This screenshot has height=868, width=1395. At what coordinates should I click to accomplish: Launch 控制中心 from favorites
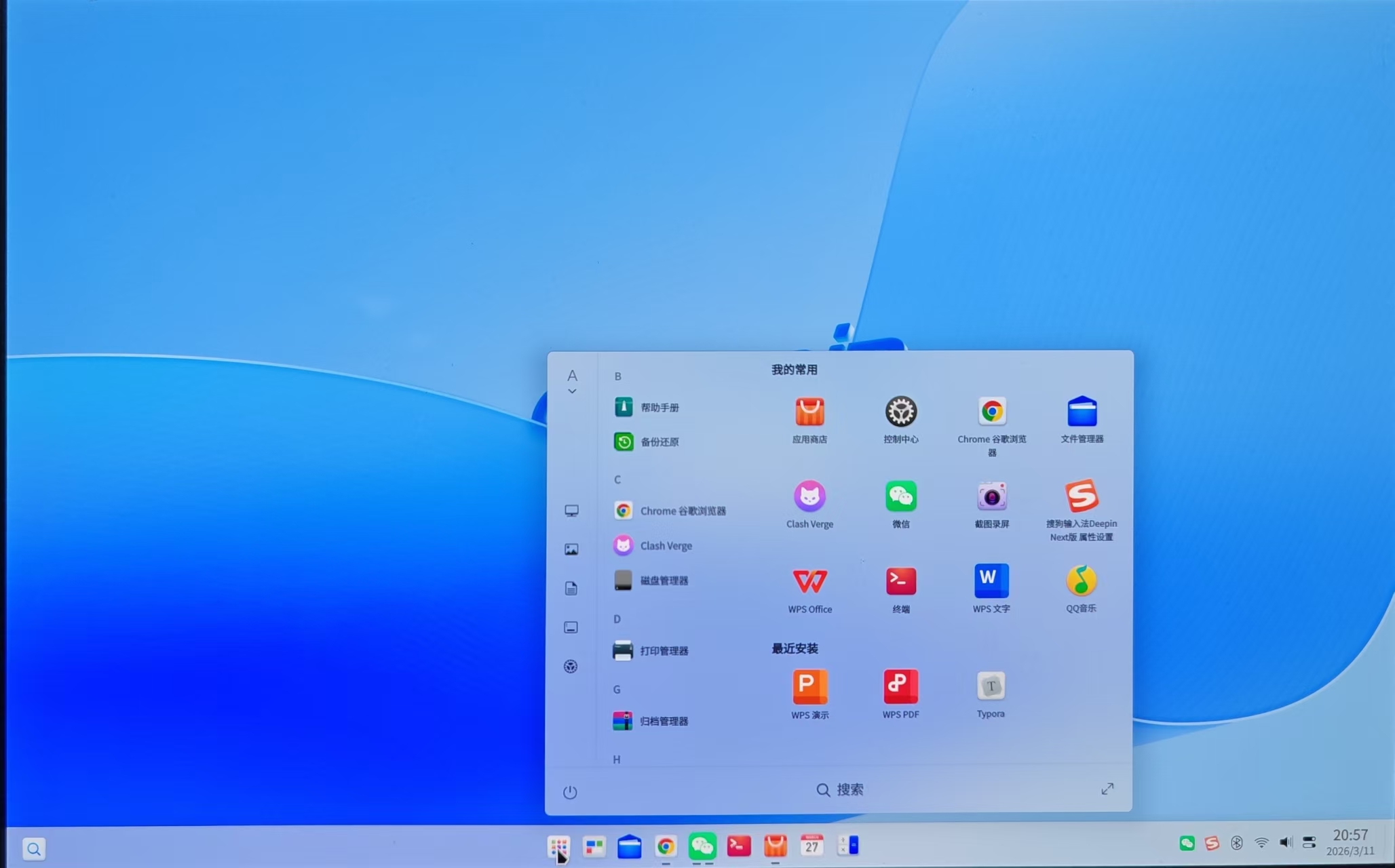pyautogui.click(x=900, y=412)
